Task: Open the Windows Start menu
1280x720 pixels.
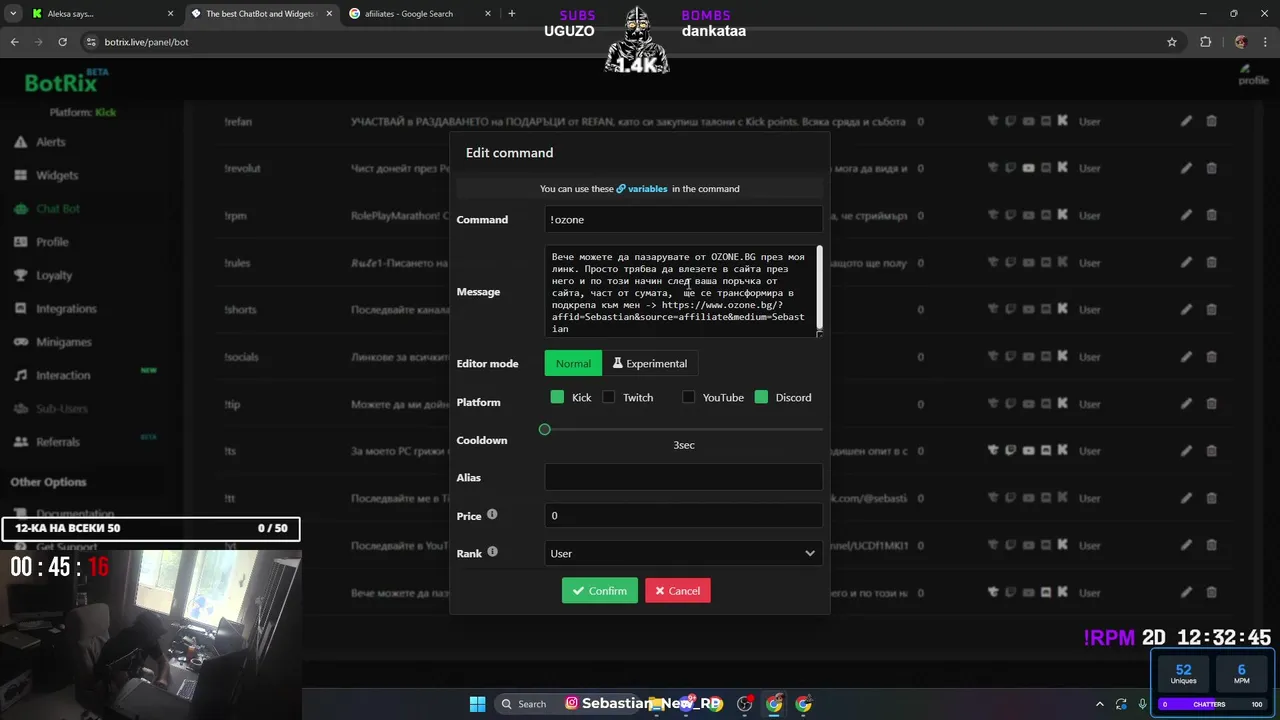Action: [x=477, y=704]
